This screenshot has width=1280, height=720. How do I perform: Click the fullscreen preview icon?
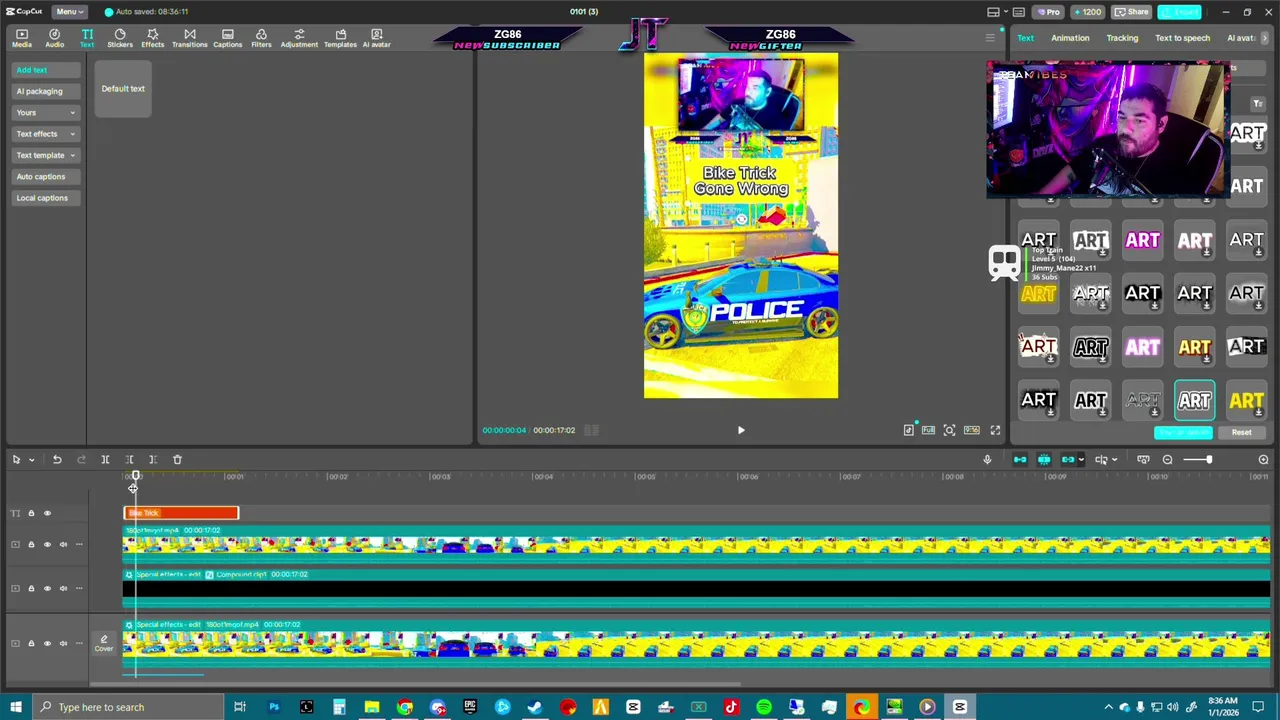tap(995, 430)
